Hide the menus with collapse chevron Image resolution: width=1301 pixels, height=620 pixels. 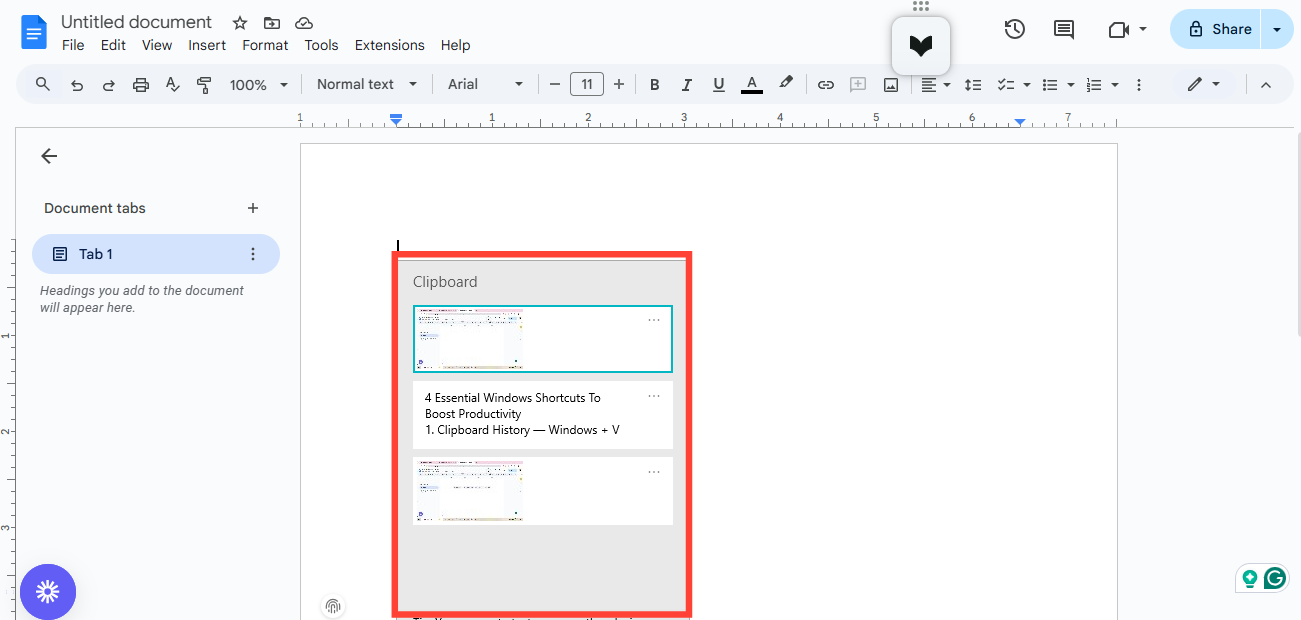click(1265, 85)
